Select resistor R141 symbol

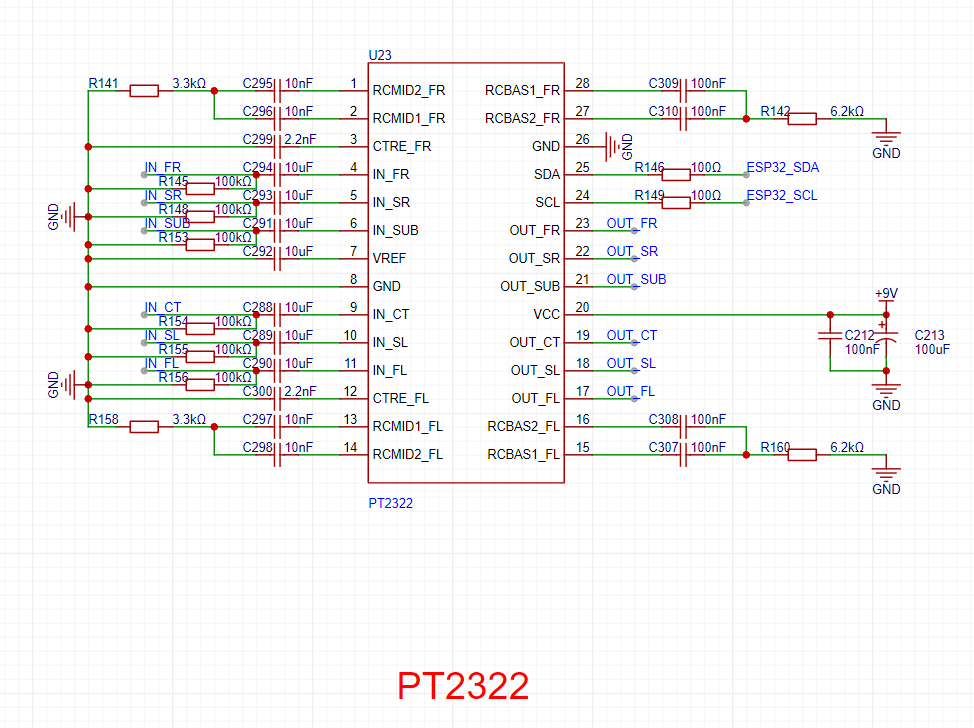[144, 91]
